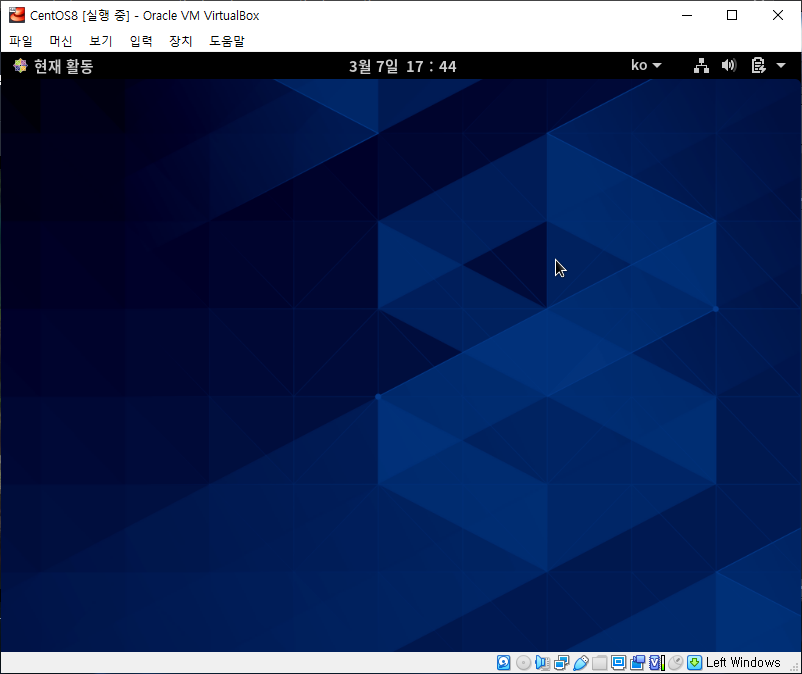This screenshot has height=674, width=802.
Task: Click the volume speaker icon in top bar
Action: tap(729, 65)
